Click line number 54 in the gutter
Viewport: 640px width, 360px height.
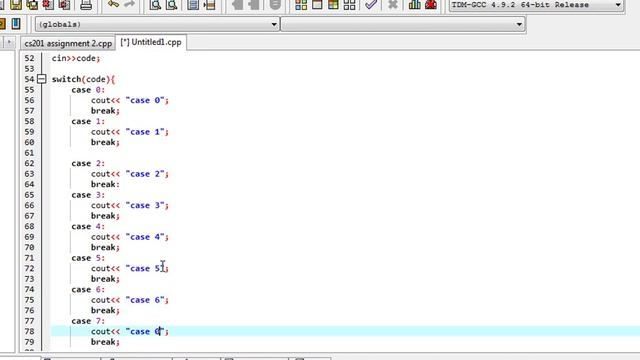(x=29, y=79)
